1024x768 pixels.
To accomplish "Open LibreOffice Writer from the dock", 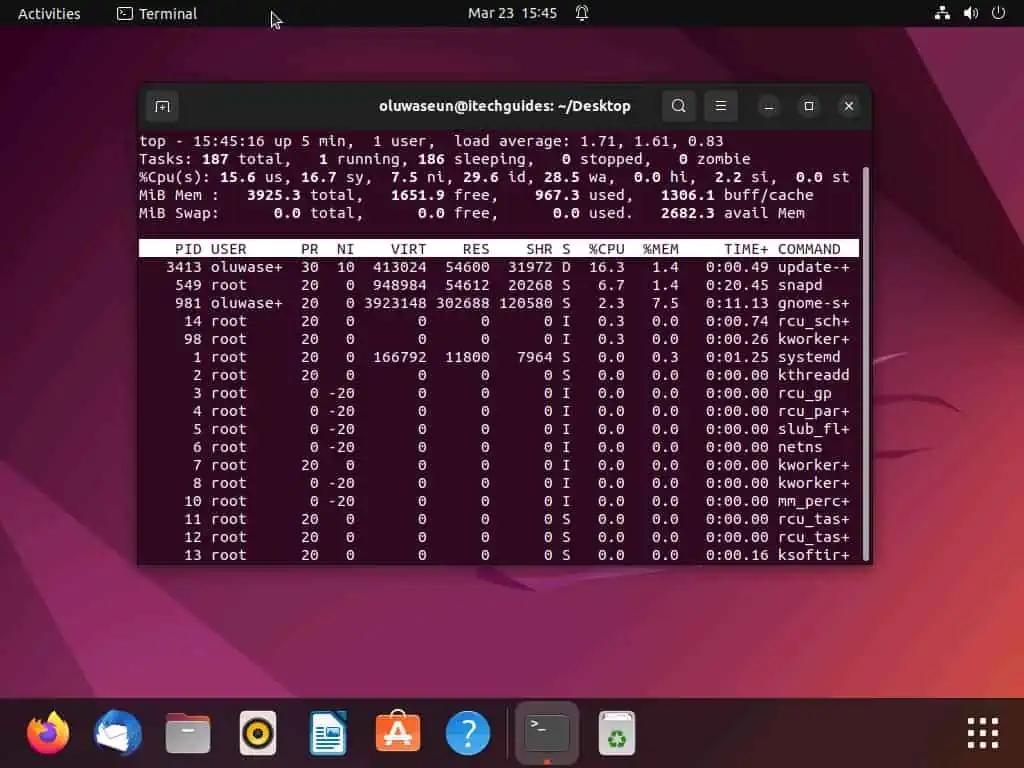I will [328, 734].
